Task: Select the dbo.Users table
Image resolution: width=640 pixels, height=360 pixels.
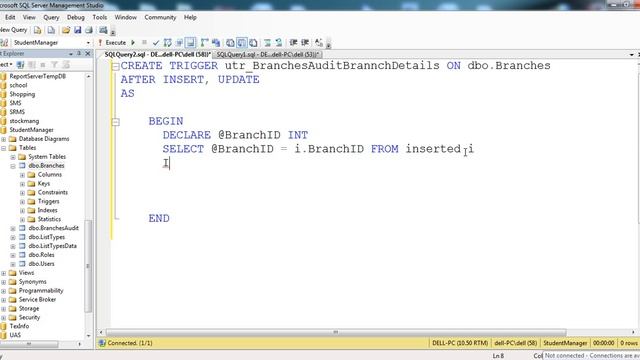Action: click(41, 264)
